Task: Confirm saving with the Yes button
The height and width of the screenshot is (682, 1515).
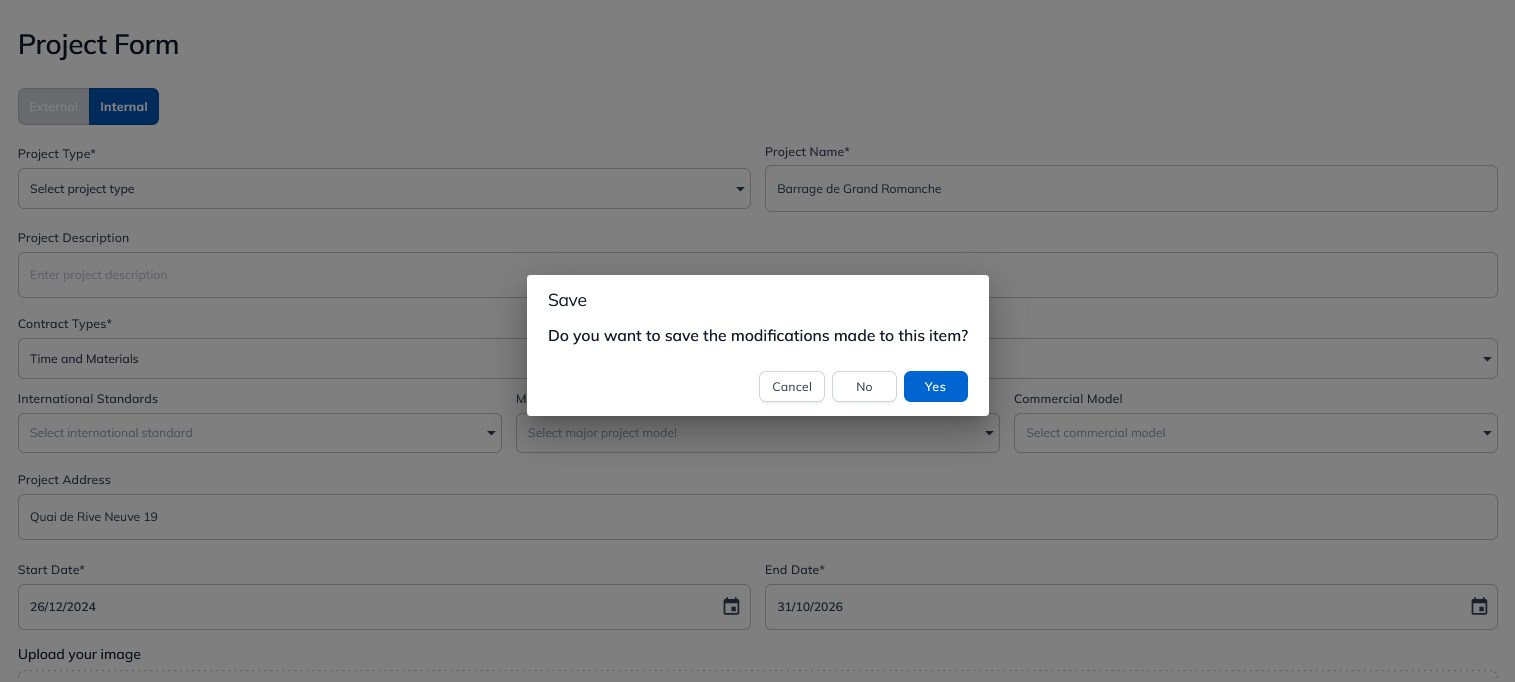Action: point(935,387)
